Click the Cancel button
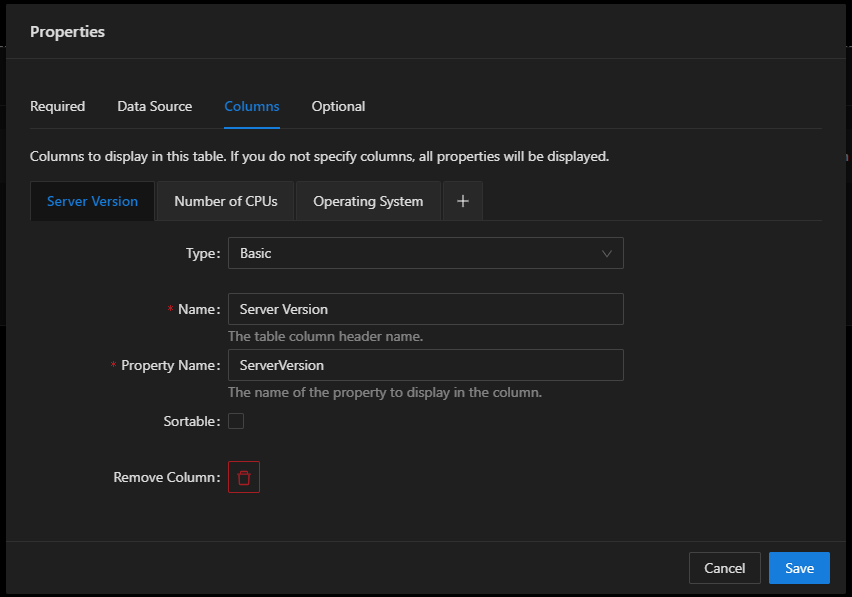This screenshot has height=597, width=852. click(724, 568)
